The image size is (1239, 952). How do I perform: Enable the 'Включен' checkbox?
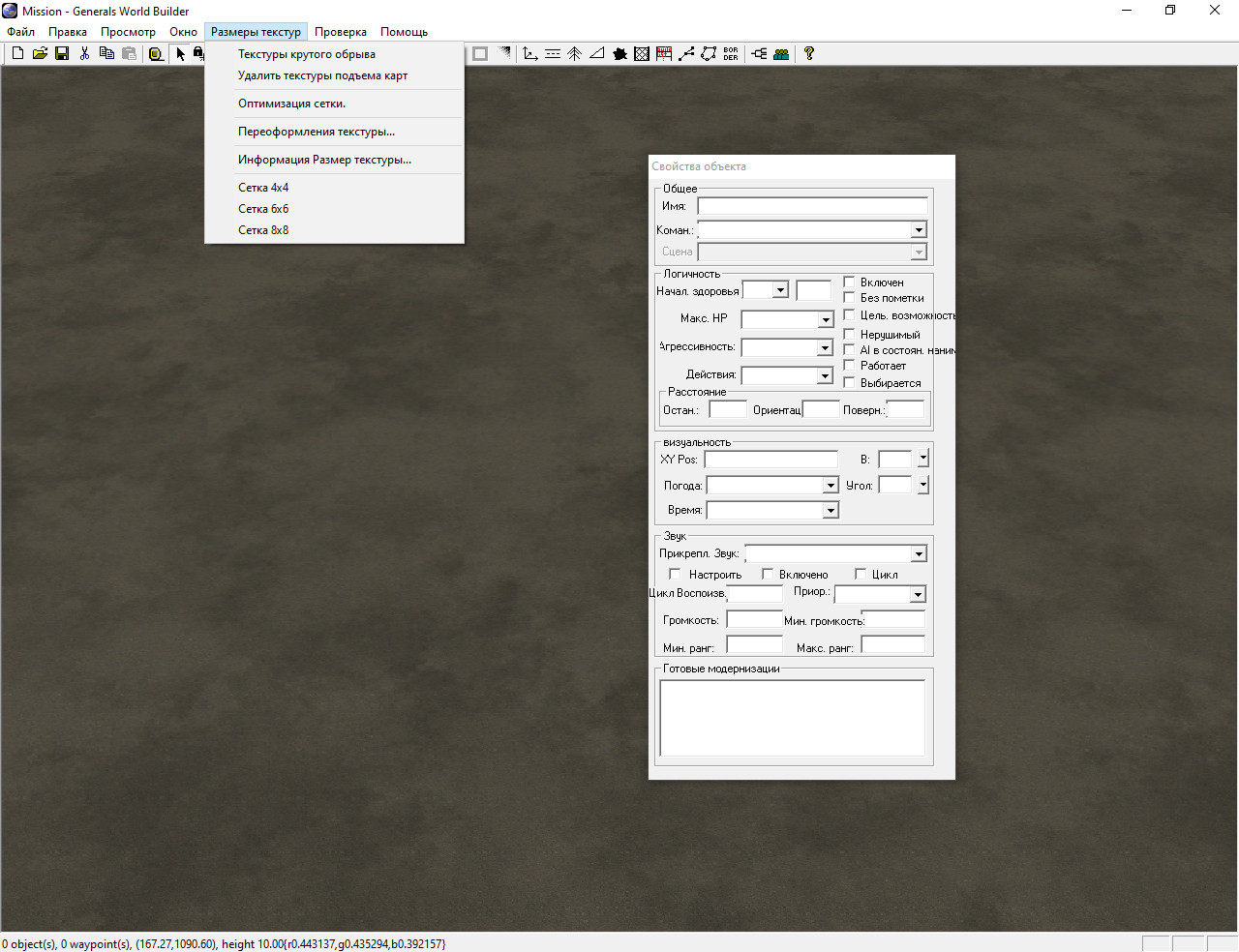[849, 283]
